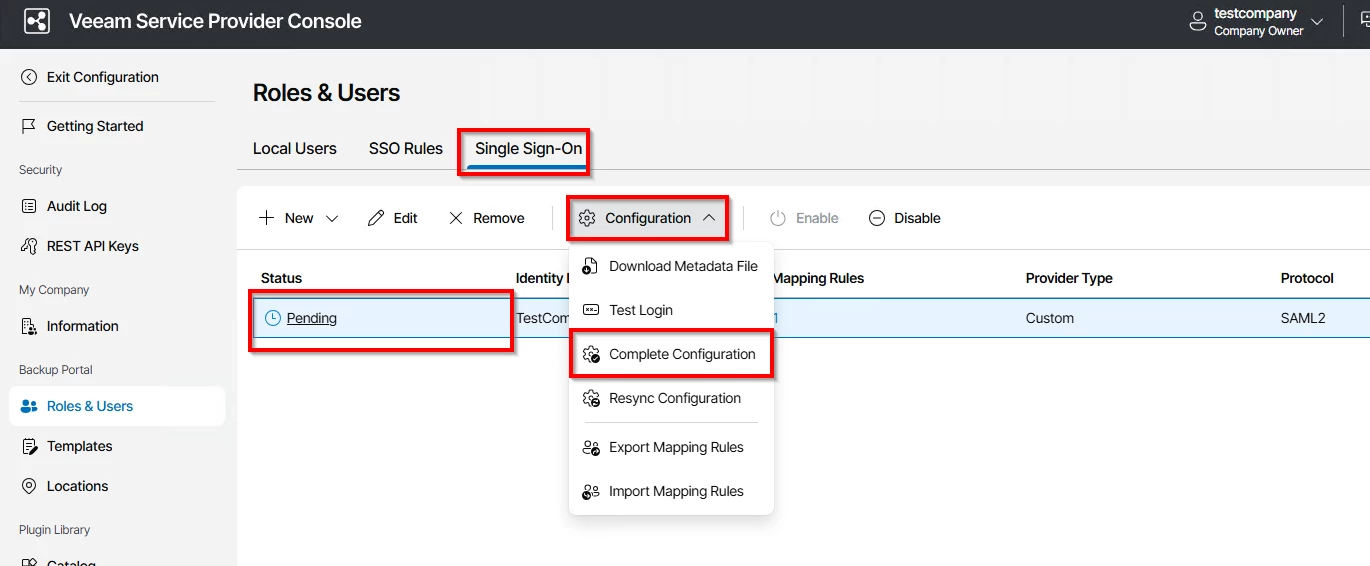Click the Resync Configuration gear icon

click(591, 398)
